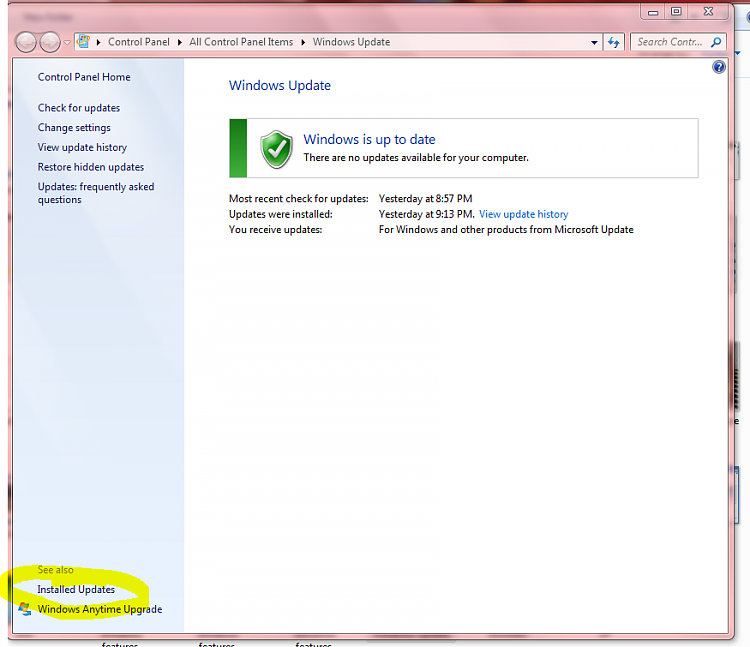Viewport: 750px width, 647px height.
Task: Close the Windows Update window
Action: click(x=708, y=12)
